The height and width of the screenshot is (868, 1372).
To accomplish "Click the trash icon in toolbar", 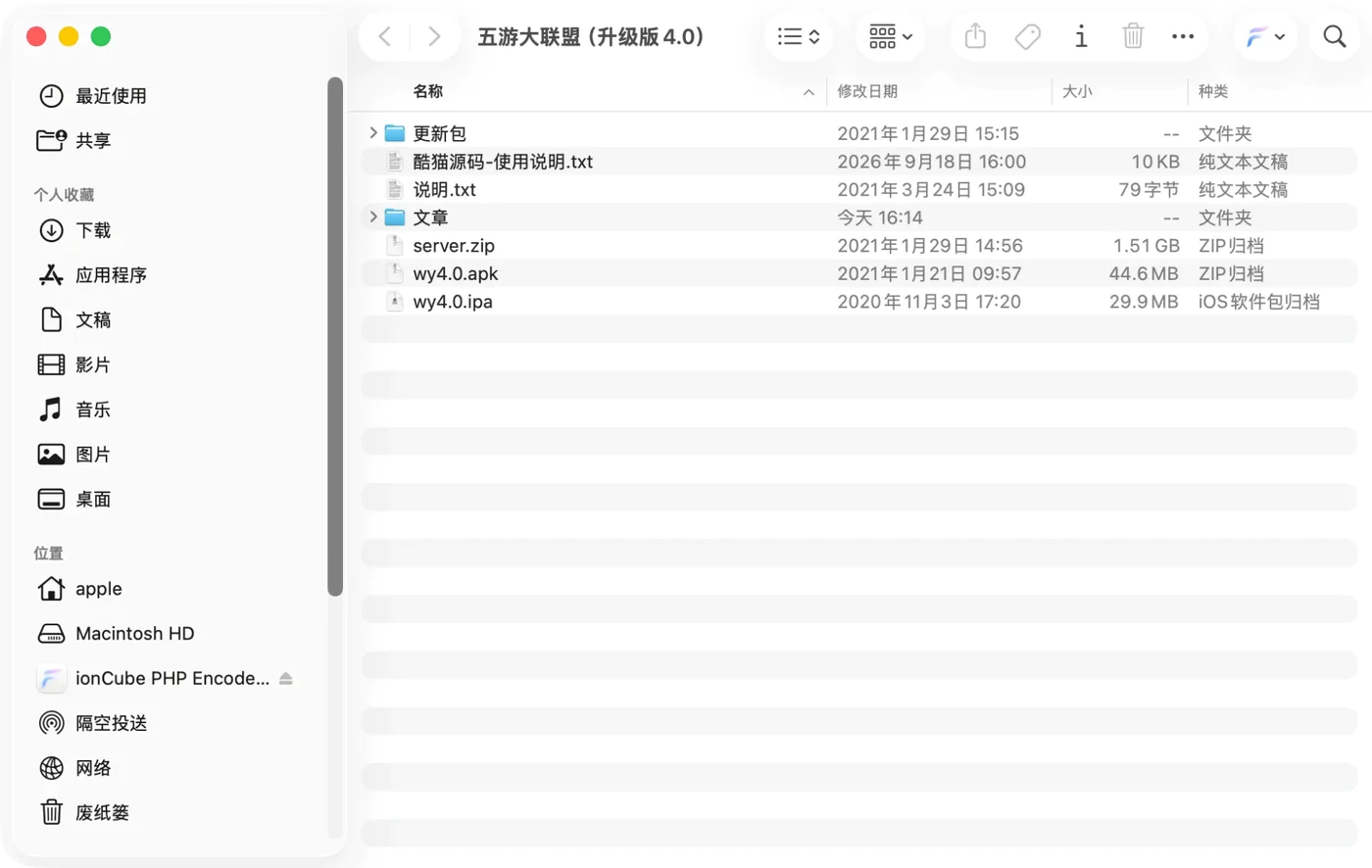I will click(1133, 37).
